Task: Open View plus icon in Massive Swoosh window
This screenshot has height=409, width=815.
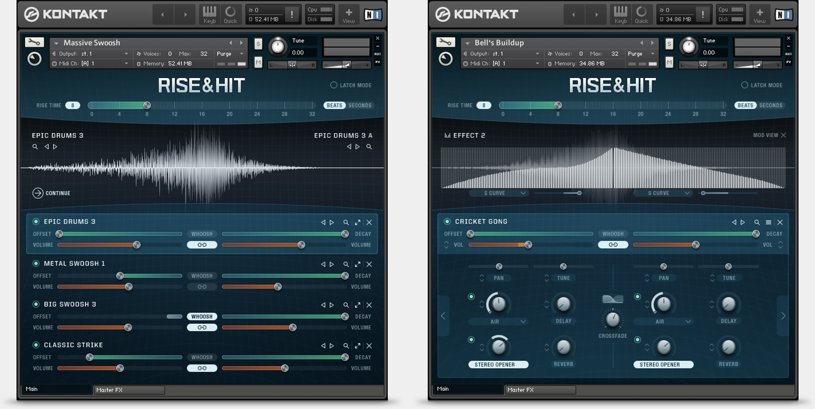Action: (x=348, y=14)
